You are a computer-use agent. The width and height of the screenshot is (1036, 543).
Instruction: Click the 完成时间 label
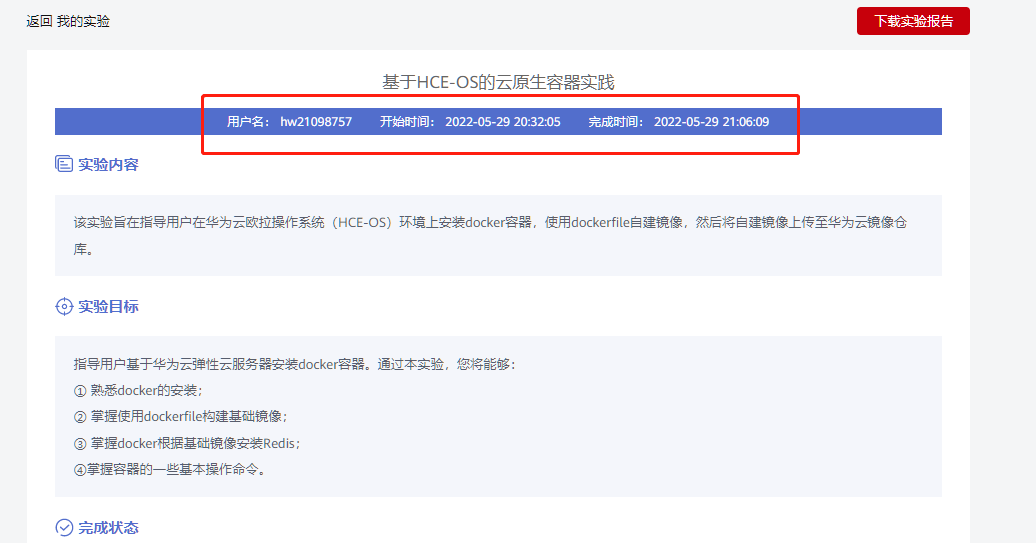tap(615, 122)
